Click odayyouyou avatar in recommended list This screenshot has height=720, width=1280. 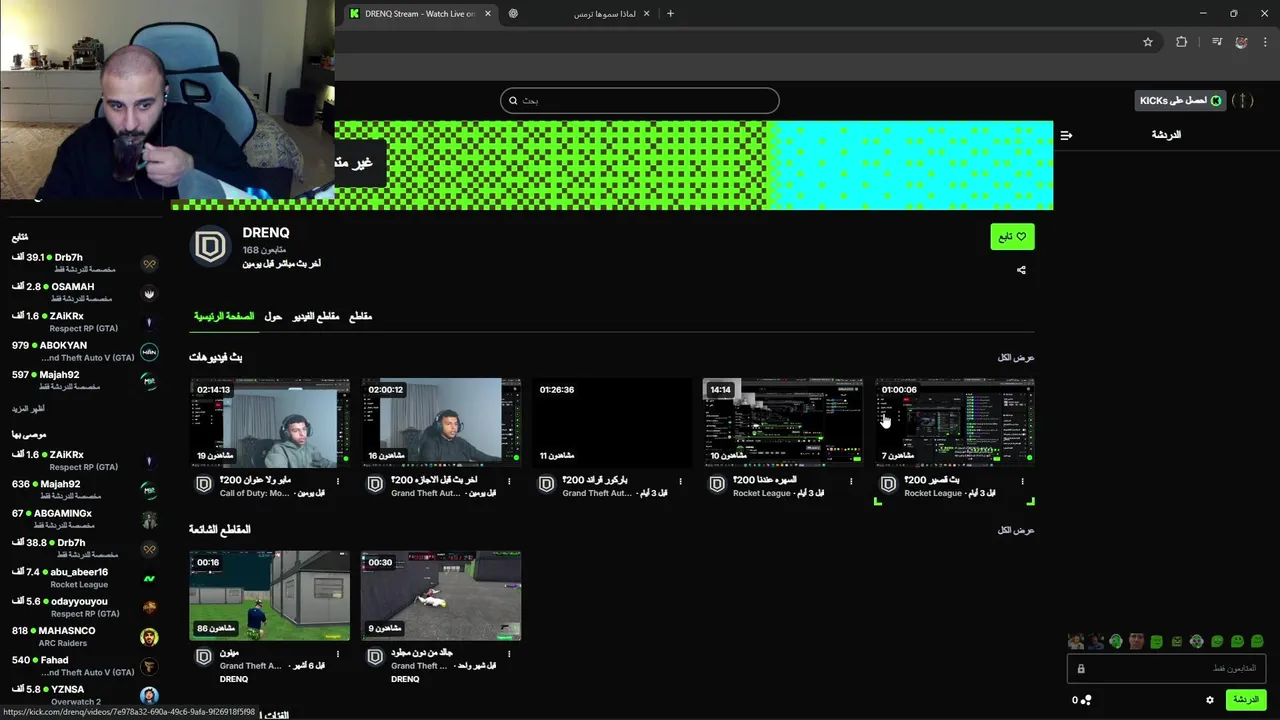[x=149, y=607]
